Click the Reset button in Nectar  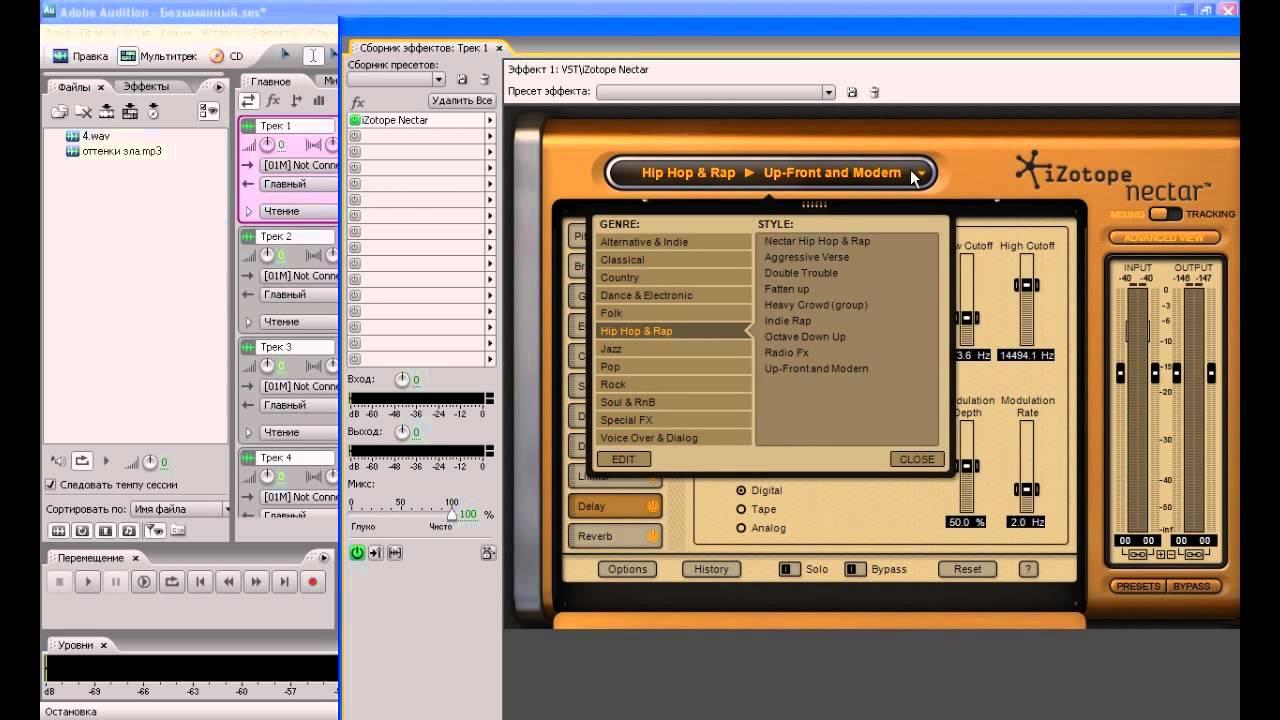967,569
